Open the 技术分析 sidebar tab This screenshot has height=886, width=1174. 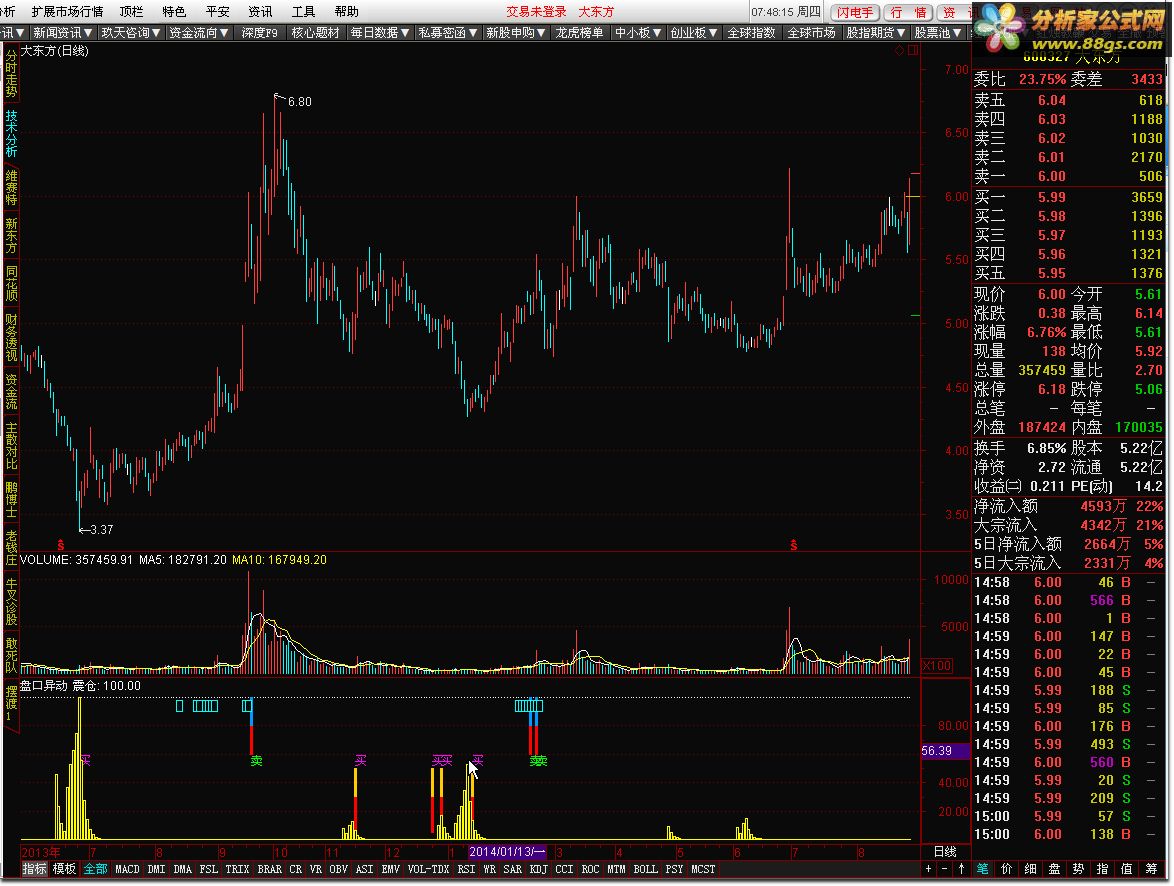pyautogui.click(x=11, y=133)
